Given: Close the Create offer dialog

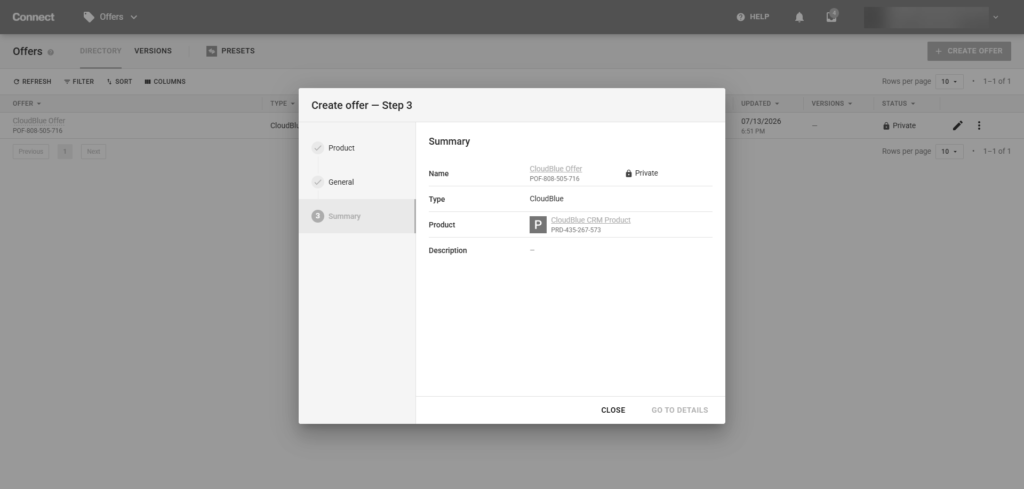Looking at the screenshot, I should [613, 410].
